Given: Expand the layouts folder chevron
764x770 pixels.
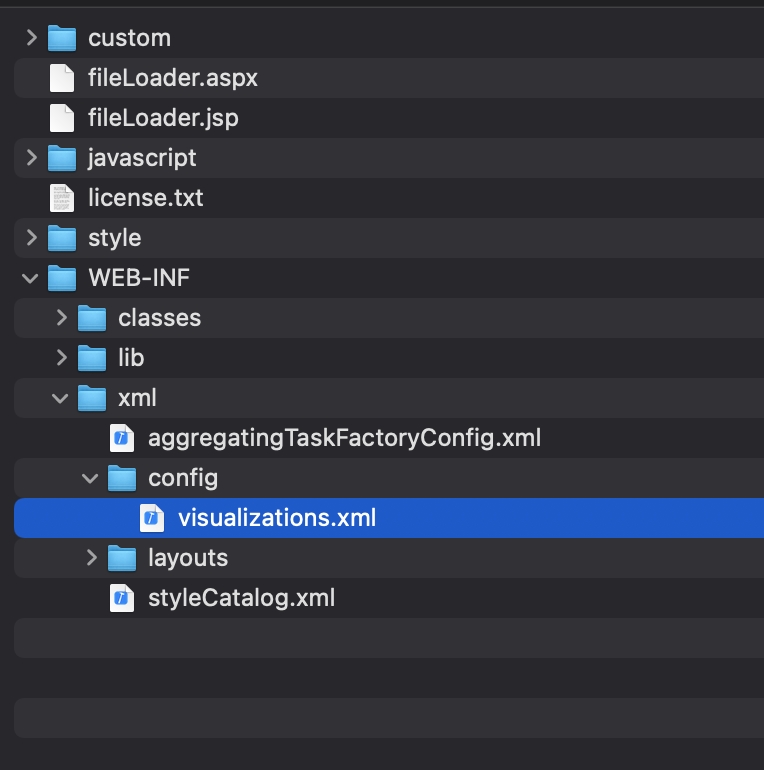Looking at the screenshot, I should click(91, 558).
